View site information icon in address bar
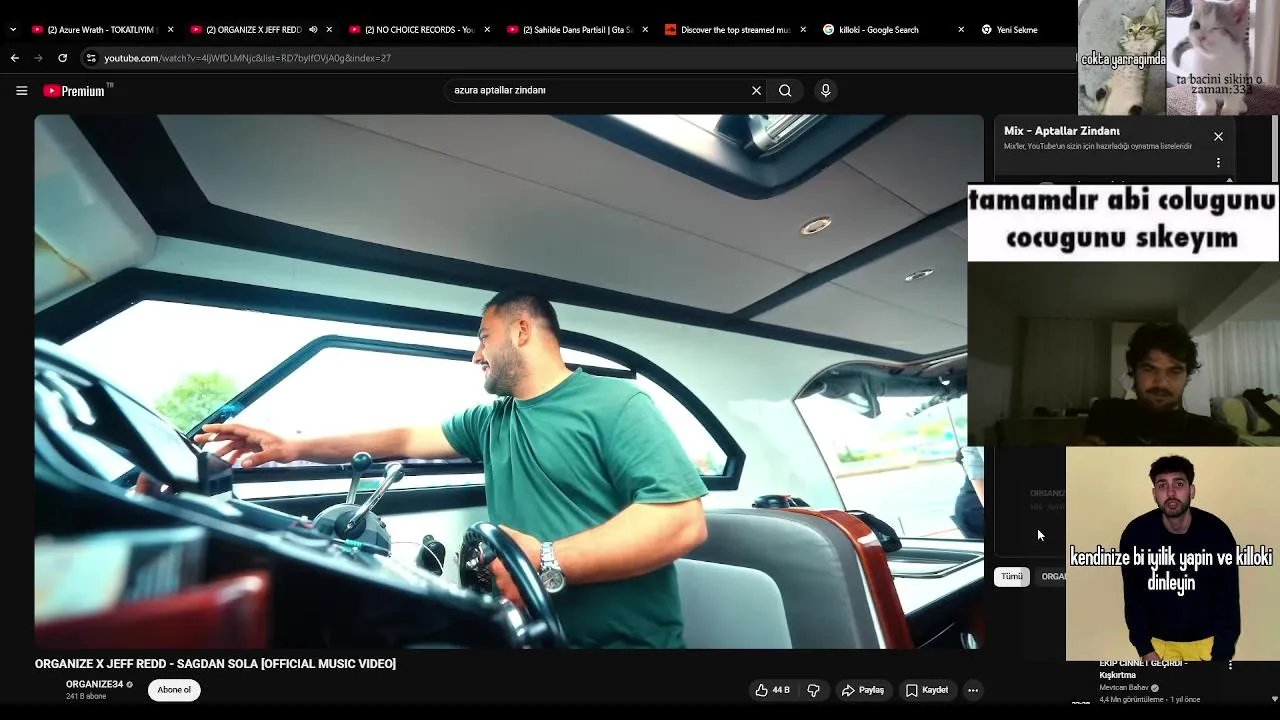This screenshot has height=720, width=1280. 91,58
